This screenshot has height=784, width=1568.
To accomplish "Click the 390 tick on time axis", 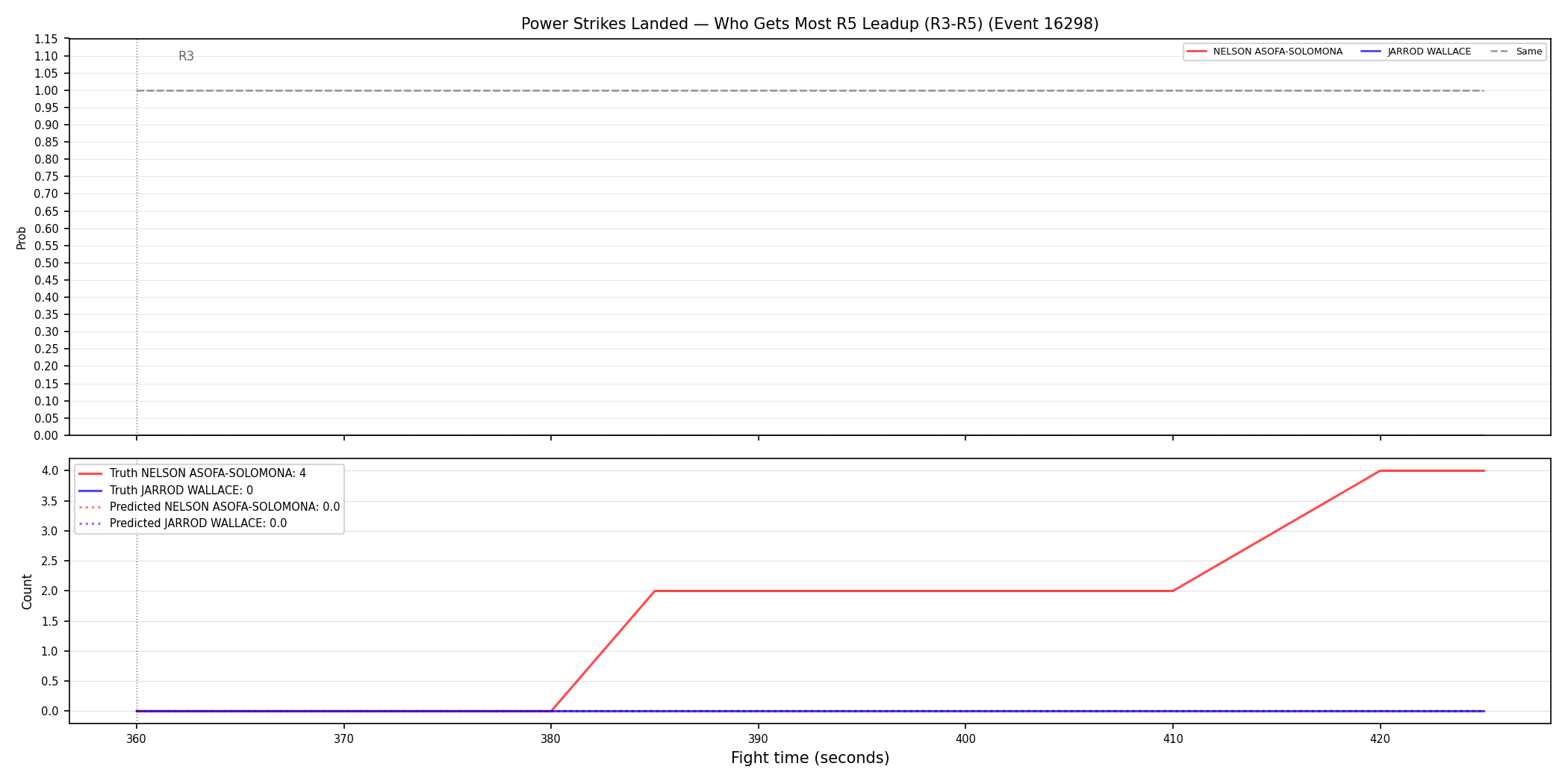I will point(758,738).
